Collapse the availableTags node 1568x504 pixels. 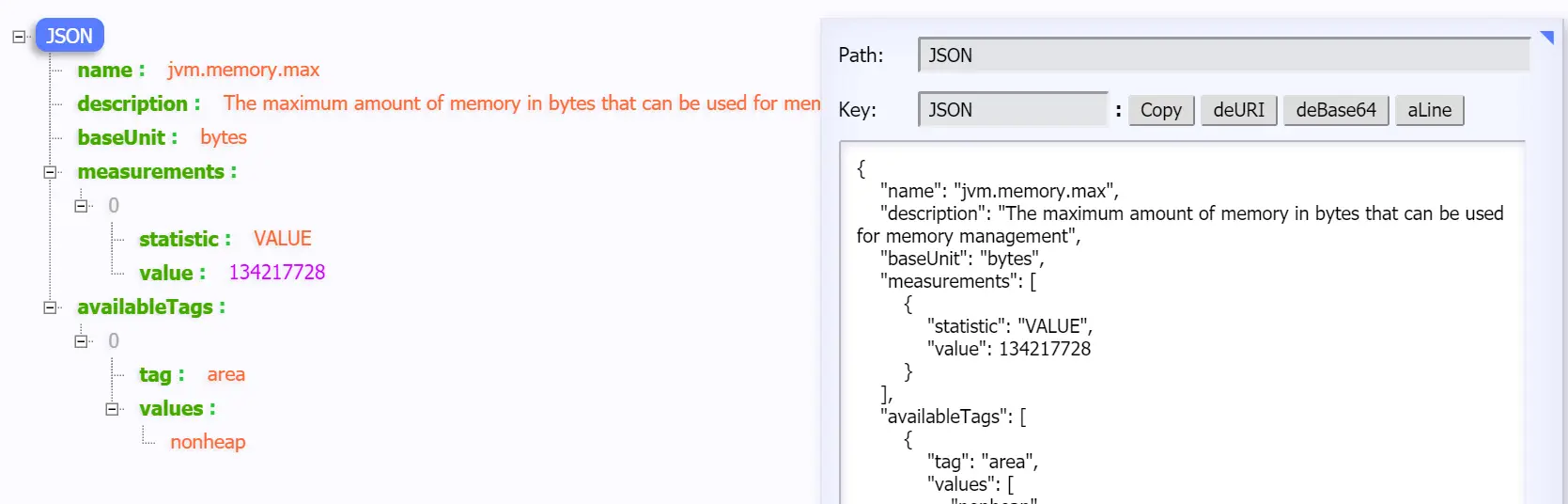tap(50, 307)
